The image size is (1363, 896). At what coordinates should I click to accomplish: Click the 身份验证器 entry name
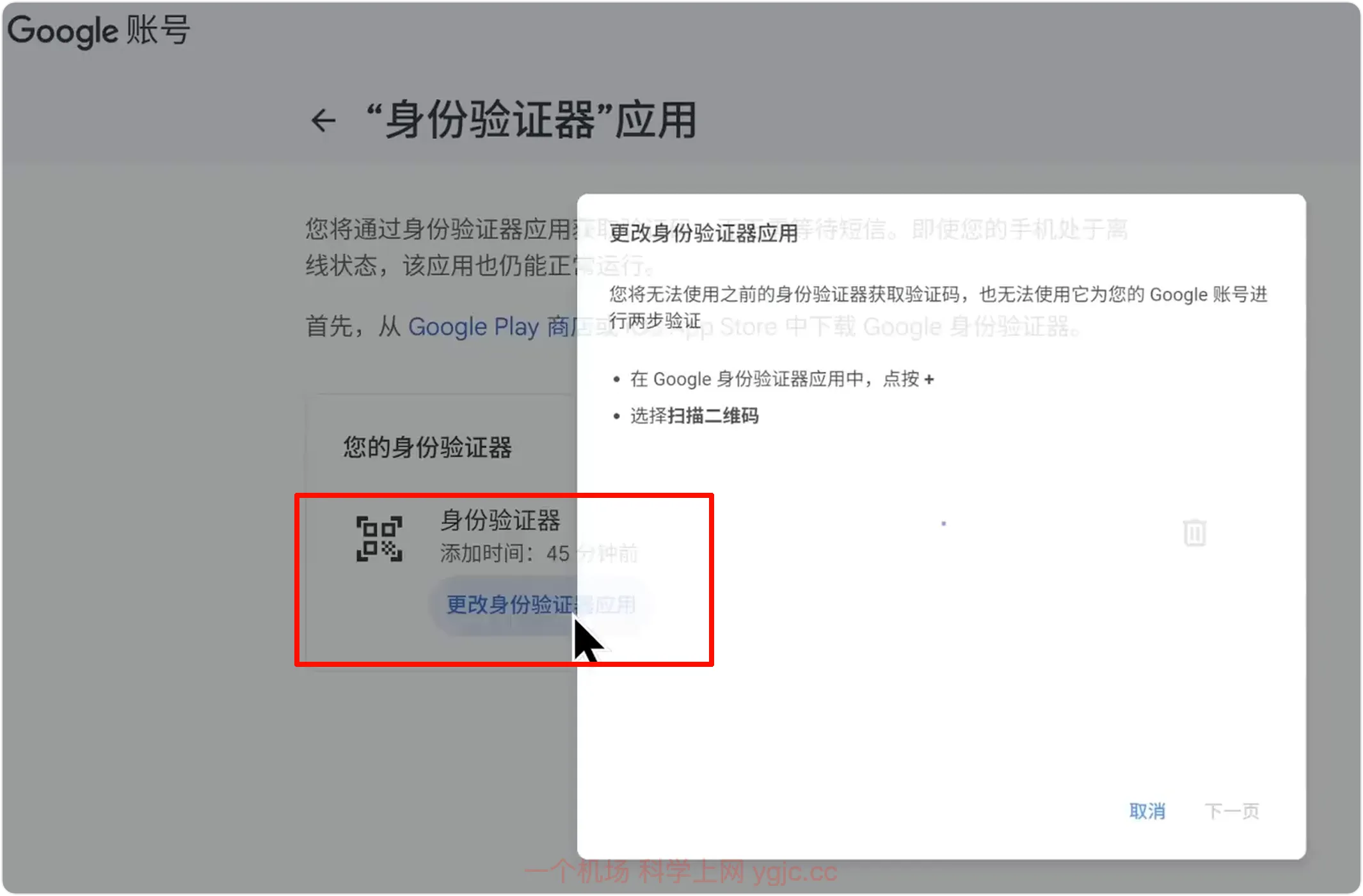click(x=500, y=520)
